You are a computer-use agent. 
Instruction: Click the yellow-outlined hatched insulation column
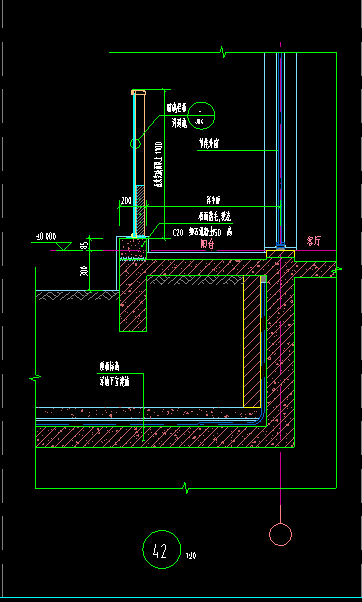pyautogui.click(x=252, y=341)
